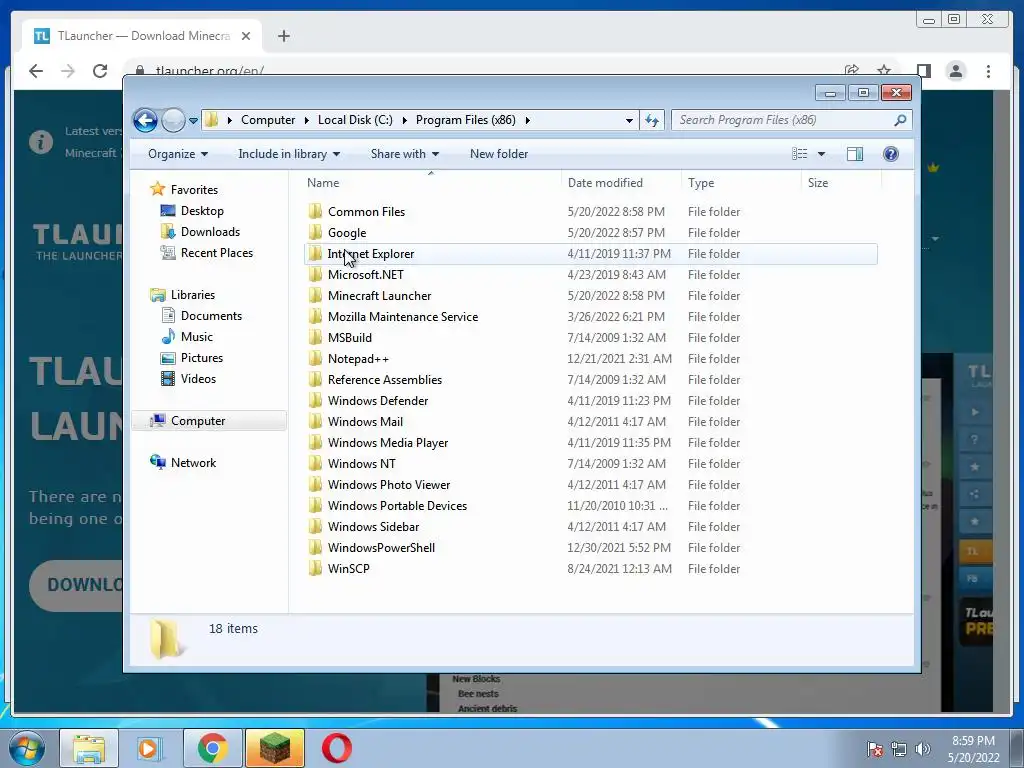Click the Change your view icon
1024x768 pixels.
(x=800, y=154)
